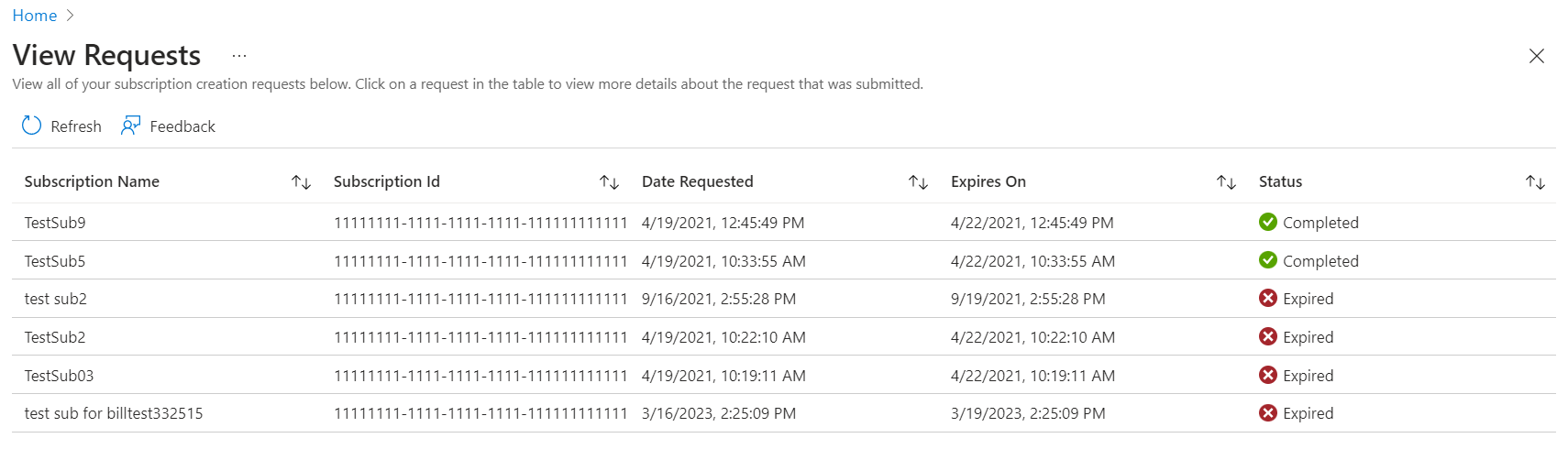1568x449 pixels.
Task: Close the View Requests pane
Action: [x=1537, y=56]
